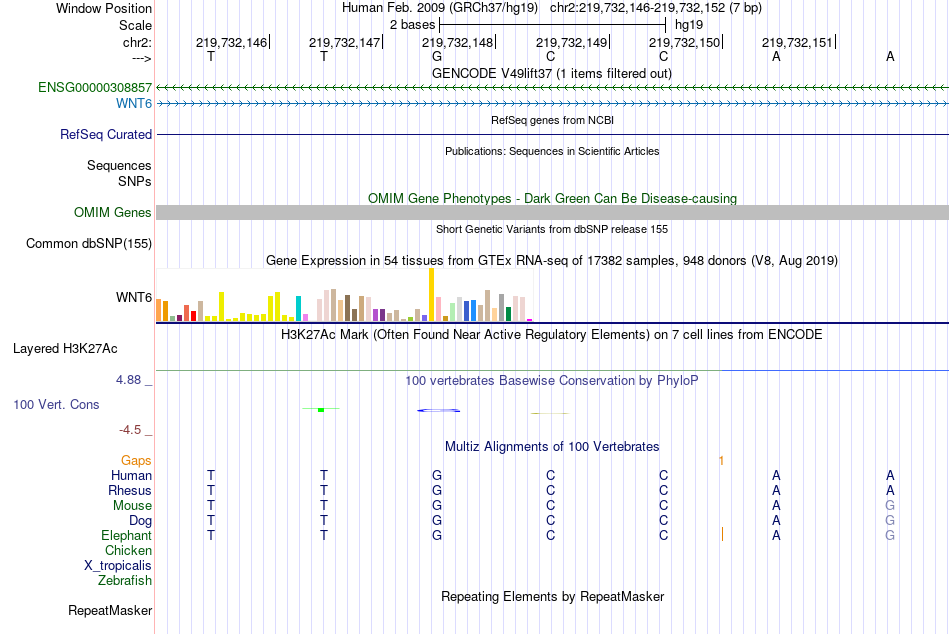This screenshot has width=950, height=634.
Task: Click the -4.5 lower PhyloP scale value
Action: point(130,430)
